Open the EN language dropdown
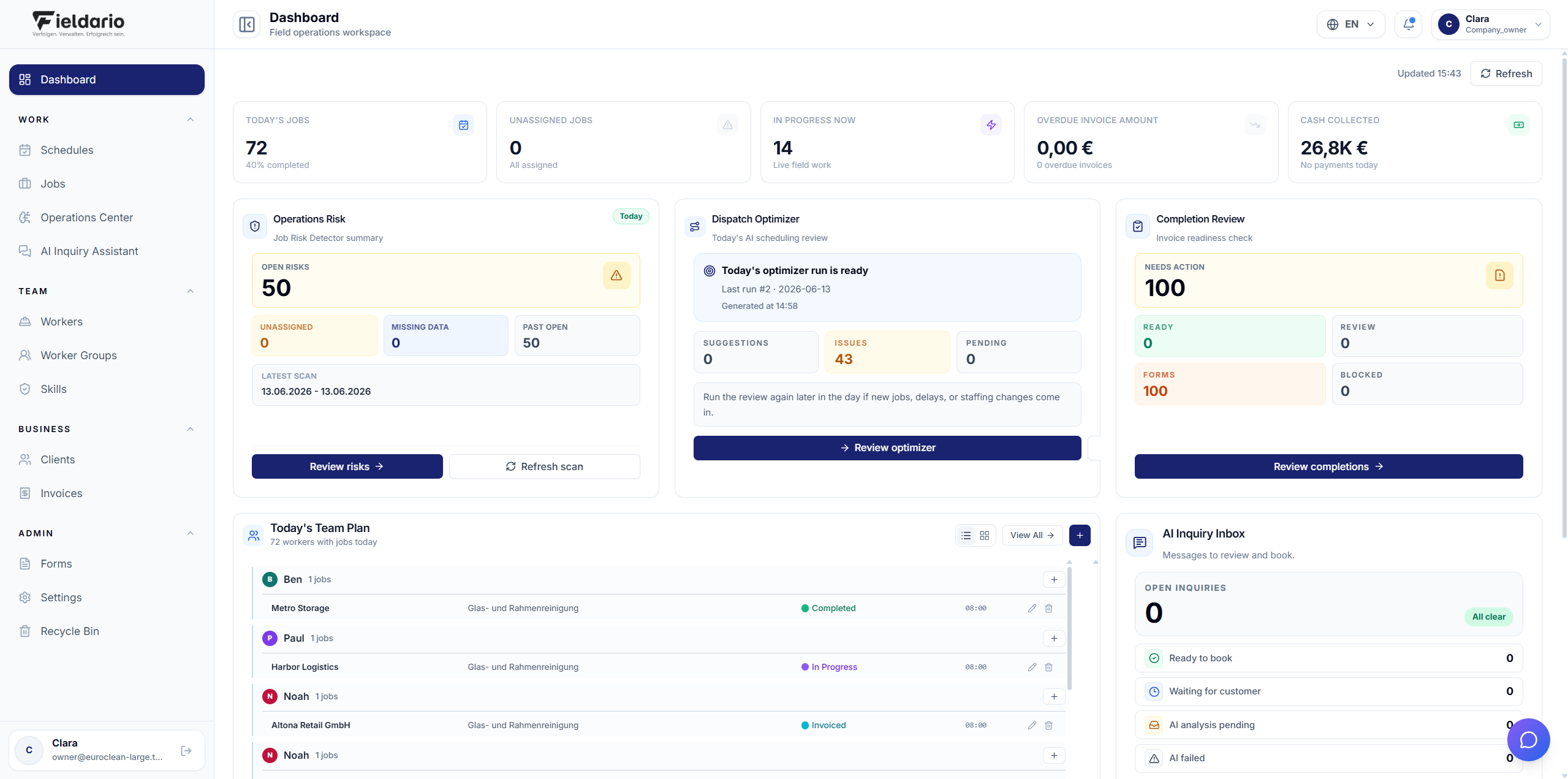 pyautogui.click(x=1350, y=25)
